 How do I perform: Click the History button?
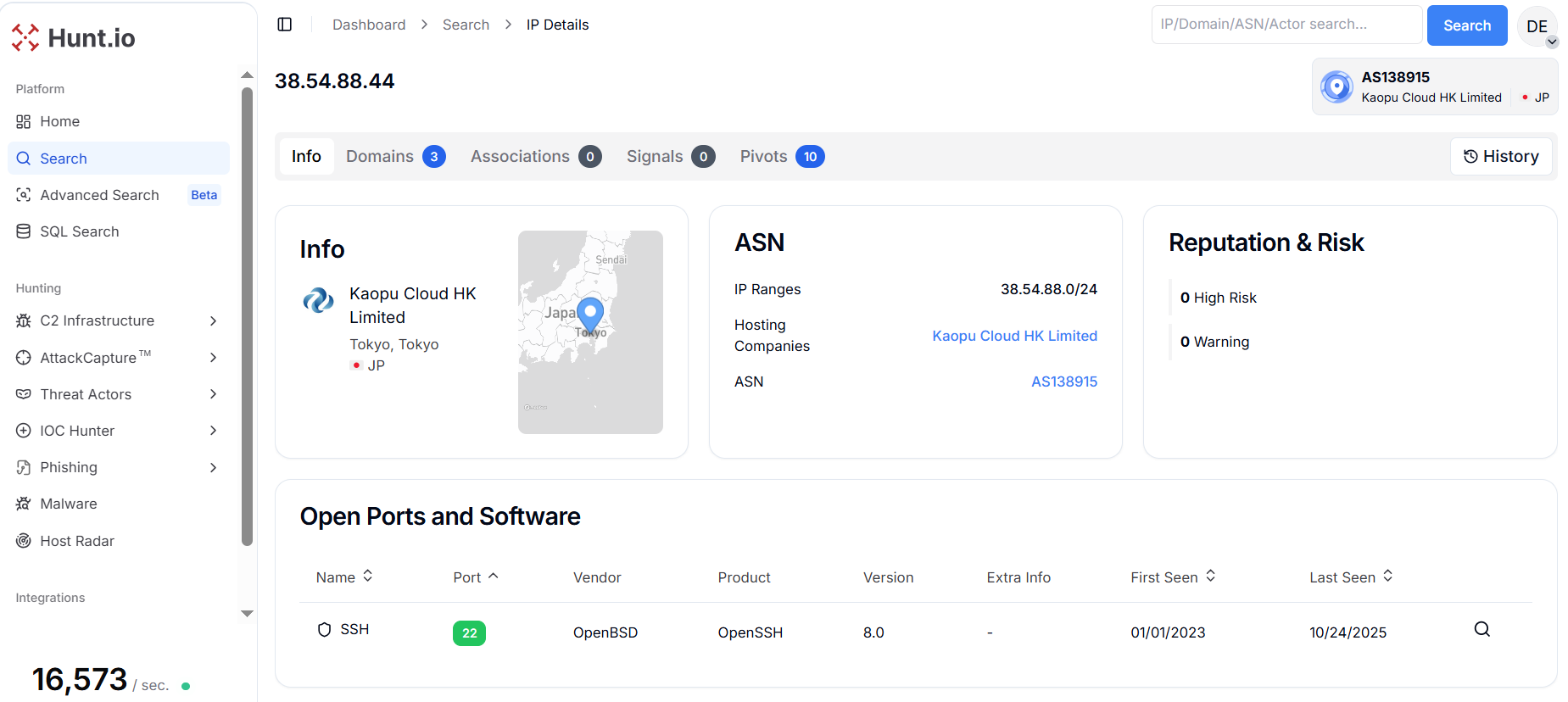click(x=1501, y=157)
